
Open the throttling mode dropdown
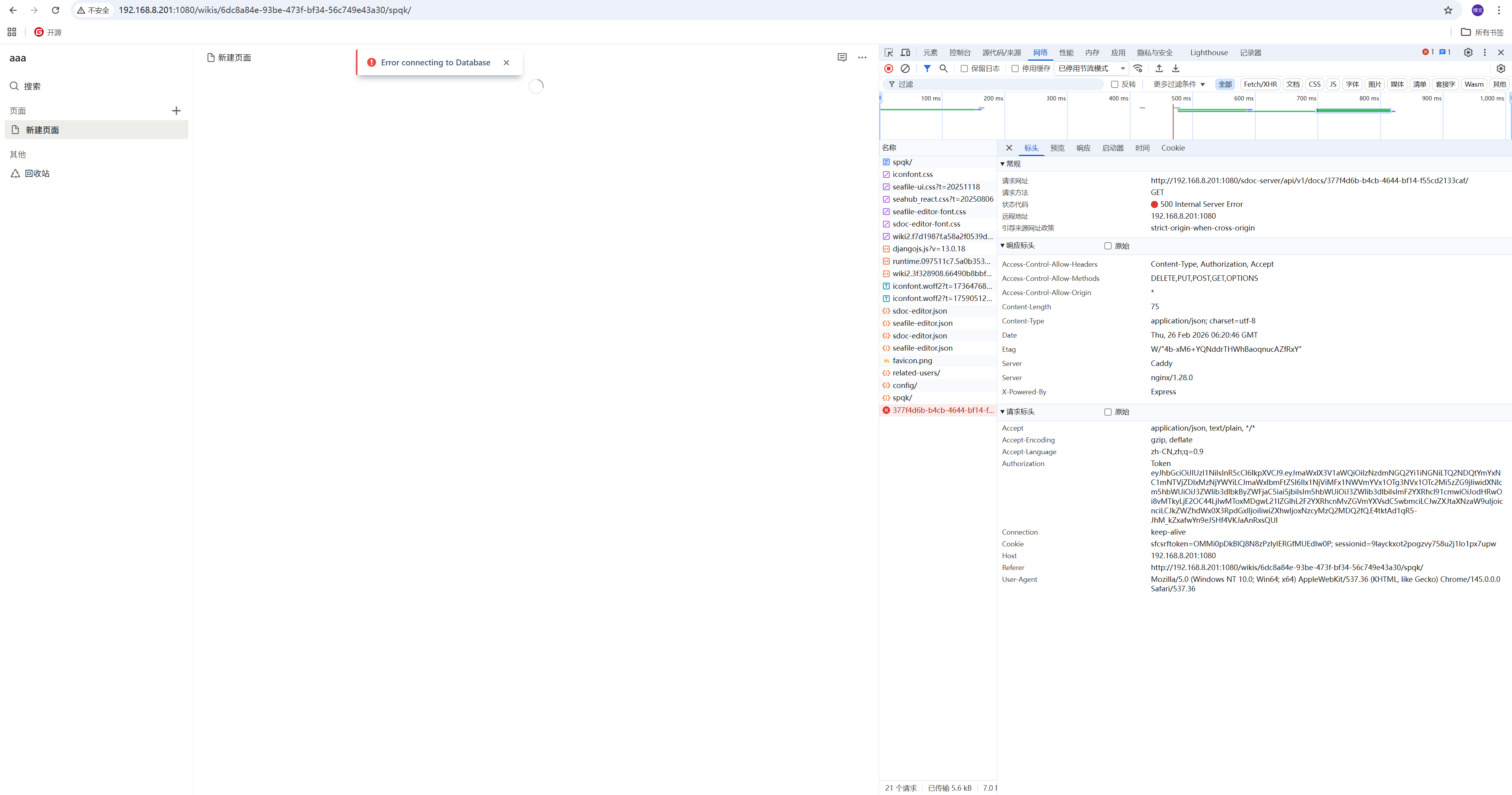pyautogui.click(x=1091, y=69)
